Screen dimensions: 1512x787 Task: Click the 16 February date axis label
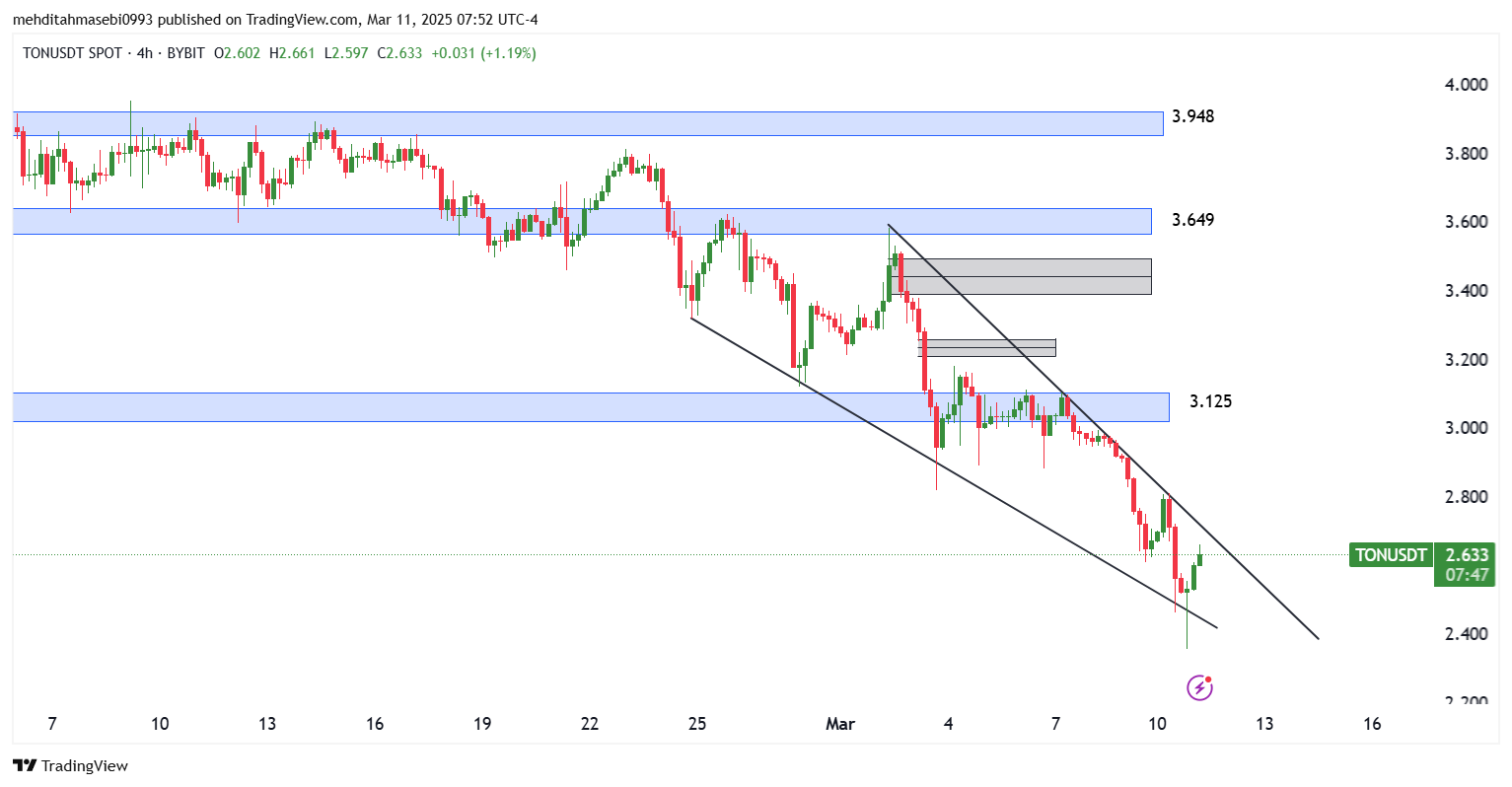click(375, 724)
